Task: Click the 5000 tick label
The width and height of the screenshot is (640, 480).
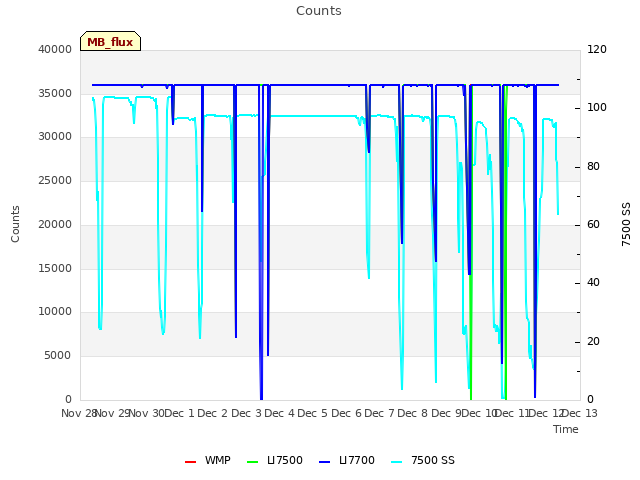Action: [58, 356]
